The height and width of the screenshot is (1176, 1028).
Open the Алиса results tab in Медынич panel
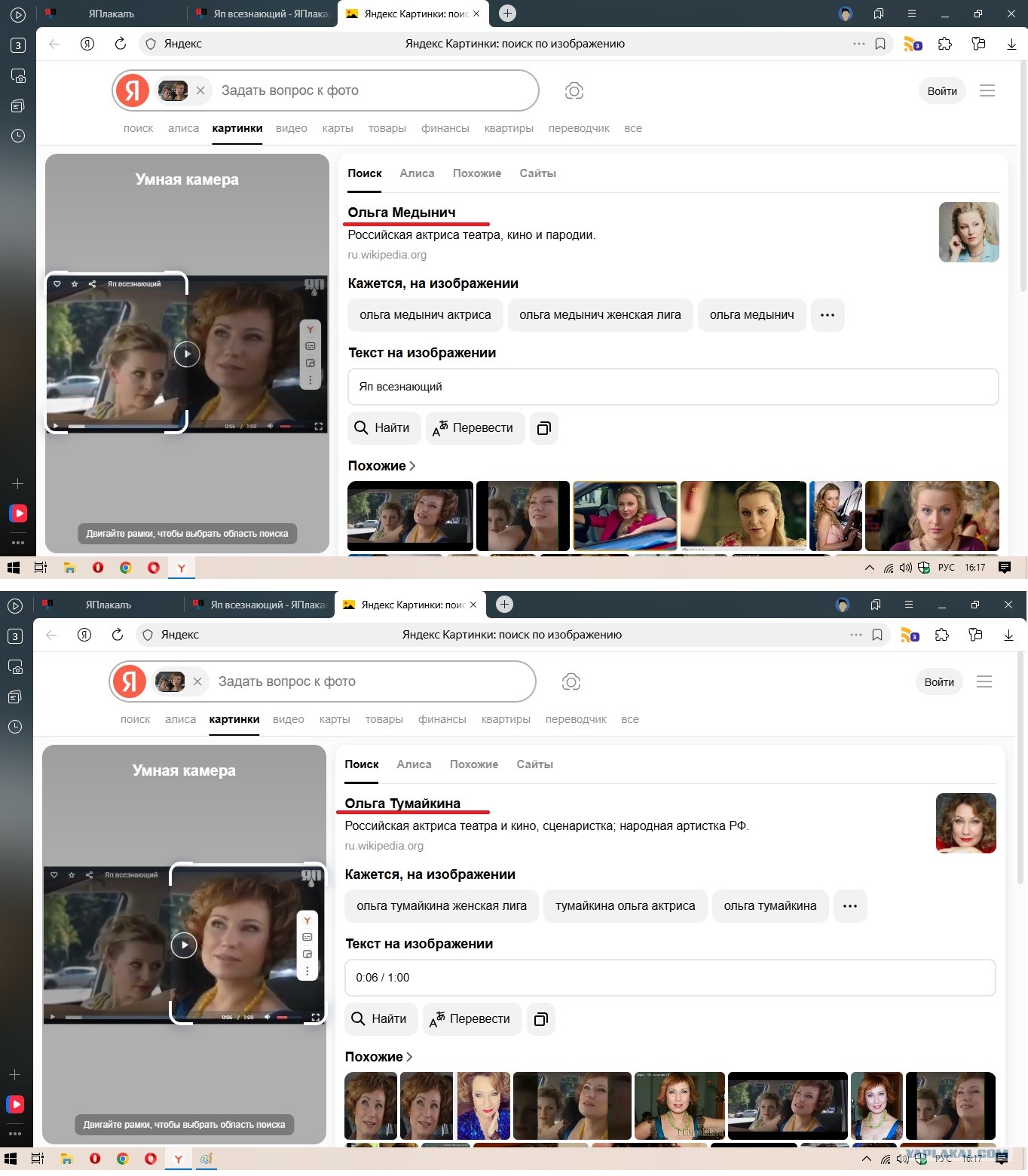click(x=417, y=173)
